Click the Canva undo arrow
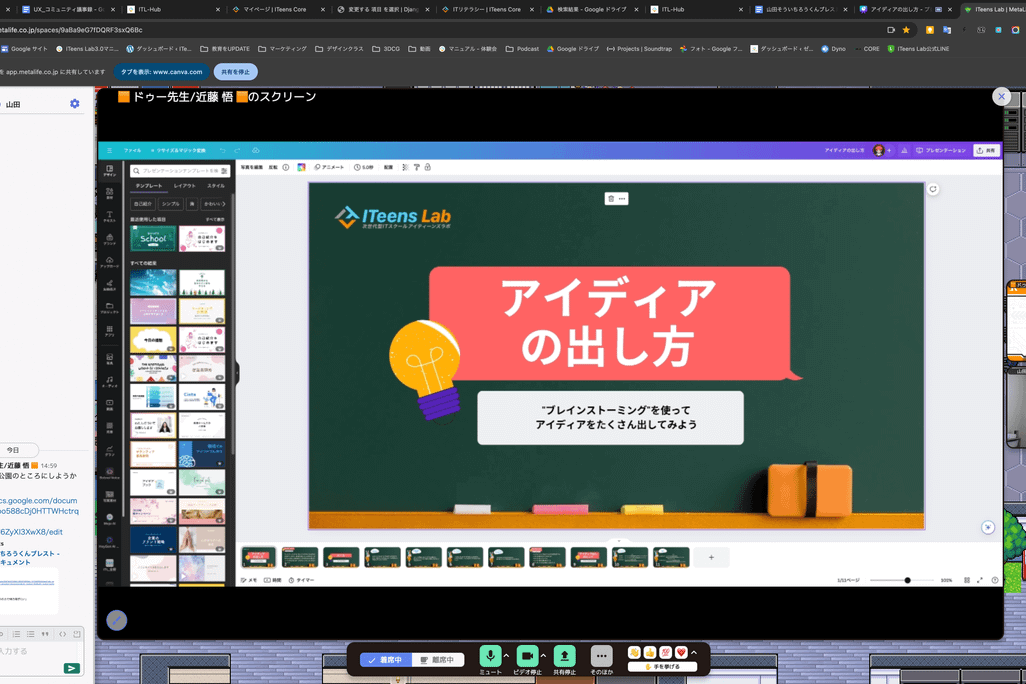Viewport: 1026px width, 684px height. tap(222, 151)
